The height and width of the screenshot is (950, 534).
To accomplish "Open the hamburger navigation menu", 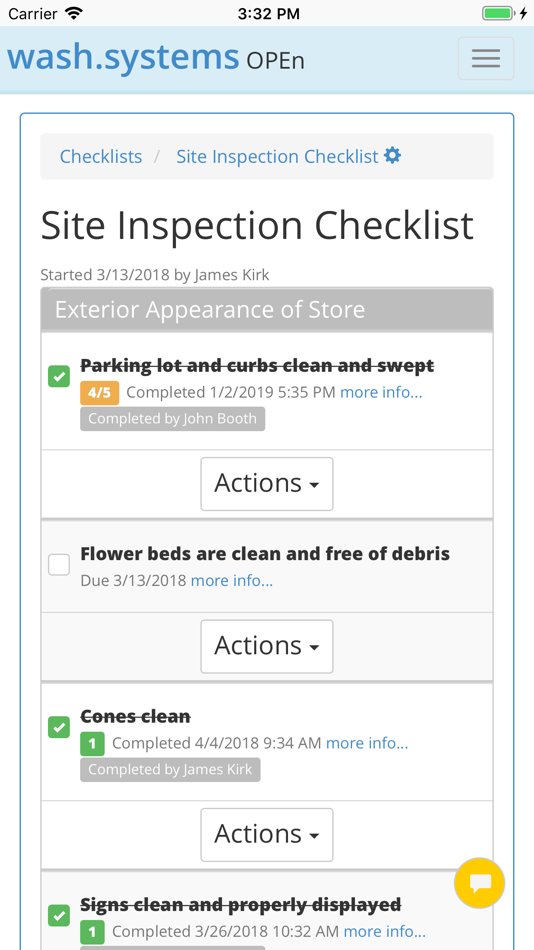I will pyautogui.click(x=486, y=58).
